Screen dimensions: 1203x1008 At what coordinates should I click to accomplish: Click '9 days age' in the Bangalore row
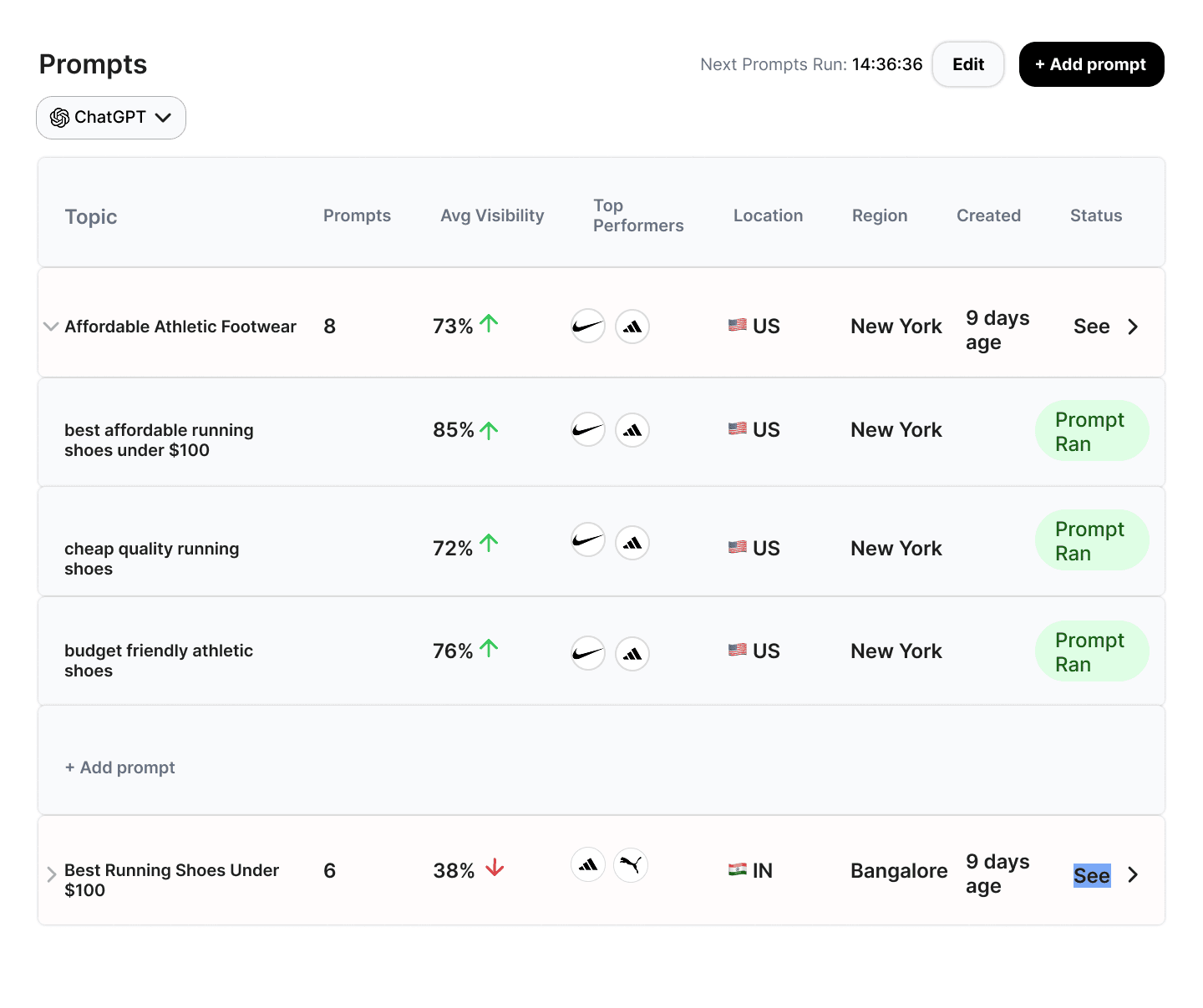pyautogui.click(x=997, y=874)
